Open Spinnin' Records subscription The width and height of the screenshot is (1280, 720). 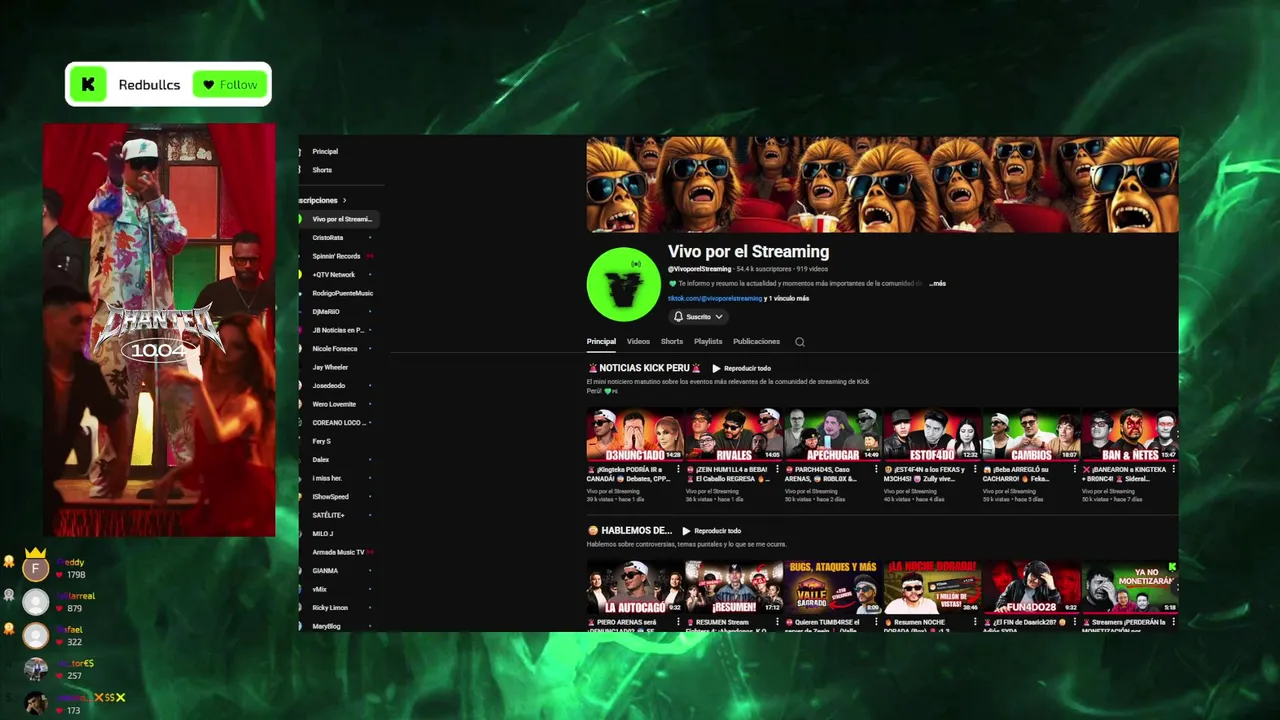tap(338, 256)
